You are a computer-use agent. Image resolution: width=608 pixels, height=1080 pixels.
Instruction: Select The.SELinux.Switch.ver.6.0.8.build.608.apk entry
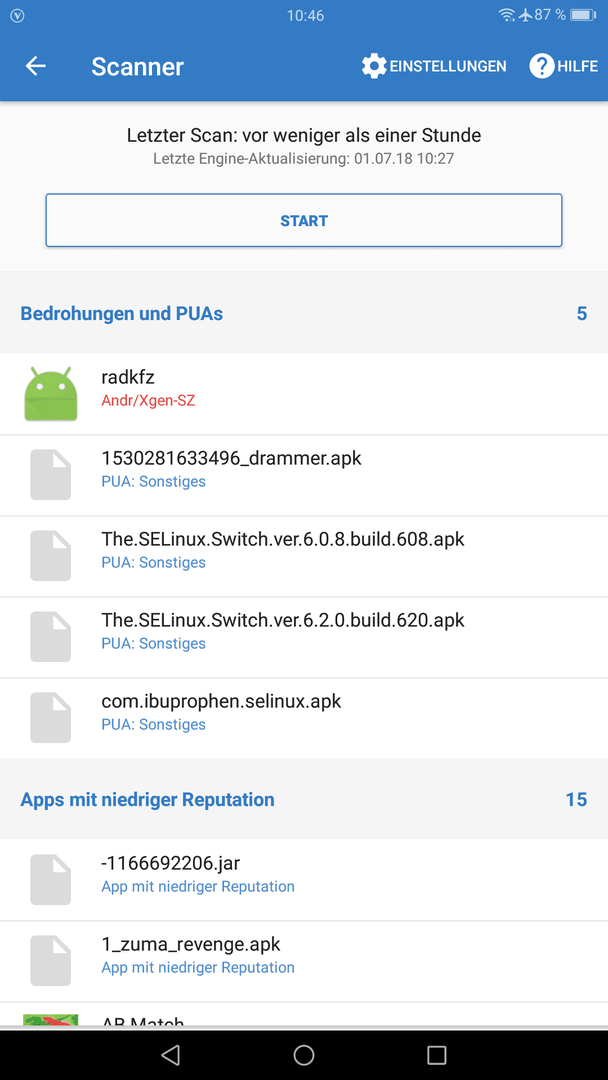[304, 557]
